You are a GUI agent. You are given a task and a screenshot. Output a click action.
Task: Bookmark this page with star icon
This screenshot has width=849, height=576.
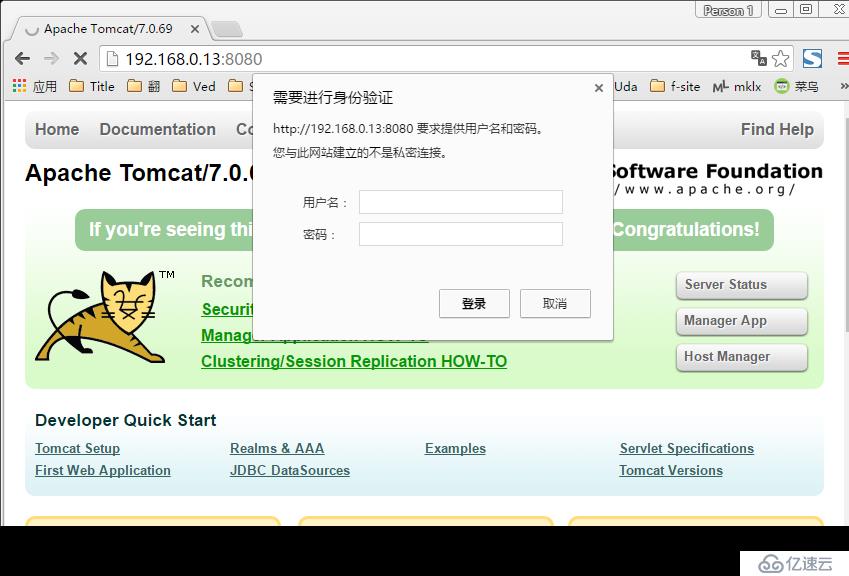[780, 58]
